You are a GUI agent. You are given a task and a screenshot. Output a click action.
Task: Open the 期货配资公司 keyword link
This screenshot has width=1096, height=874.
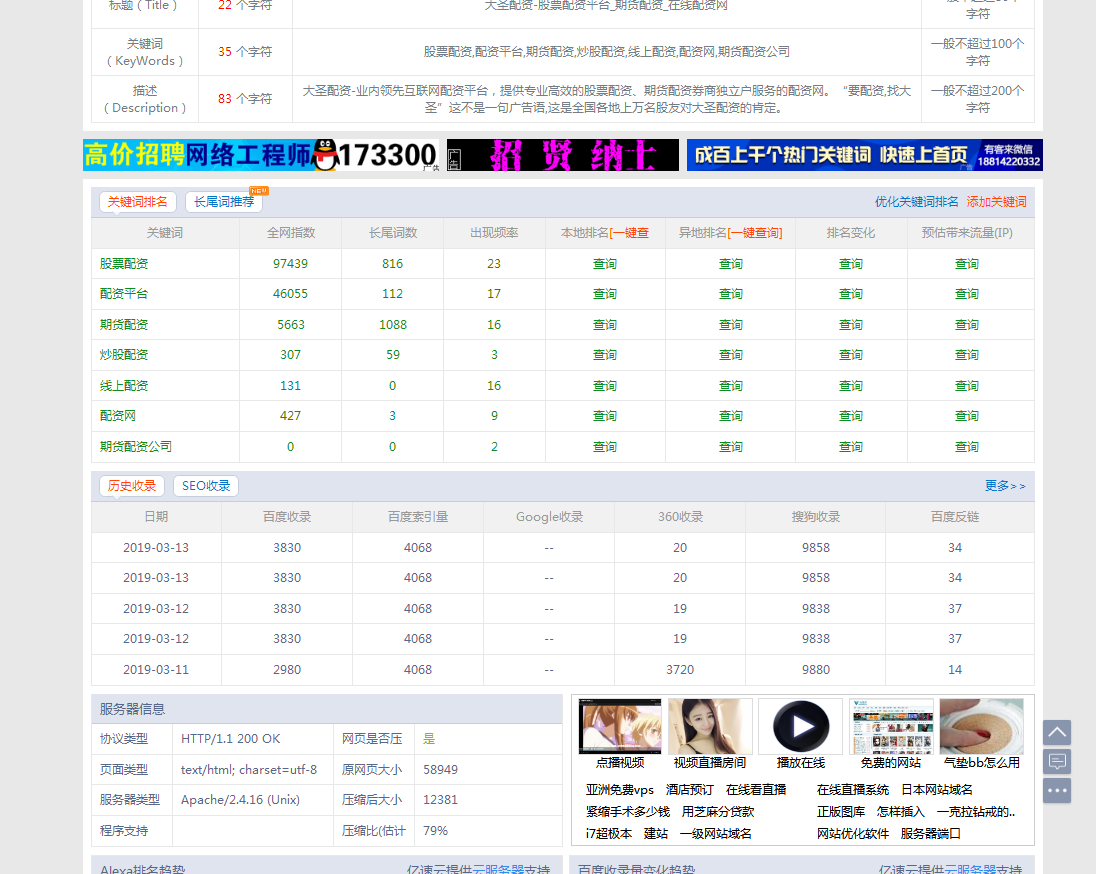[136, 446]
